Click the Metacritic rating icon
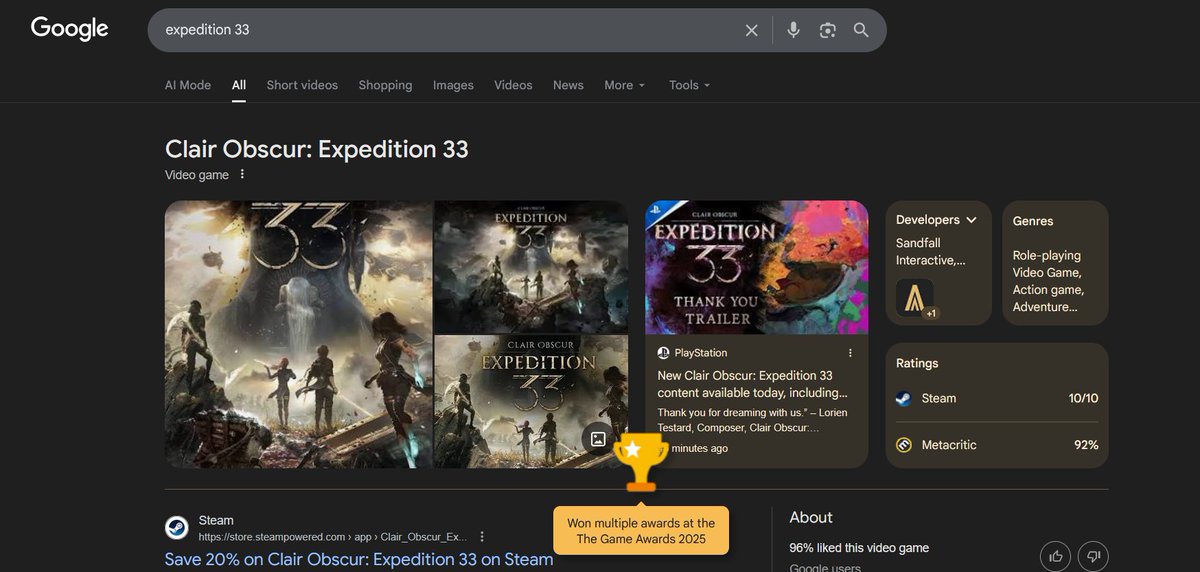Screen dimensions: 1200x572 coord(904,445)
